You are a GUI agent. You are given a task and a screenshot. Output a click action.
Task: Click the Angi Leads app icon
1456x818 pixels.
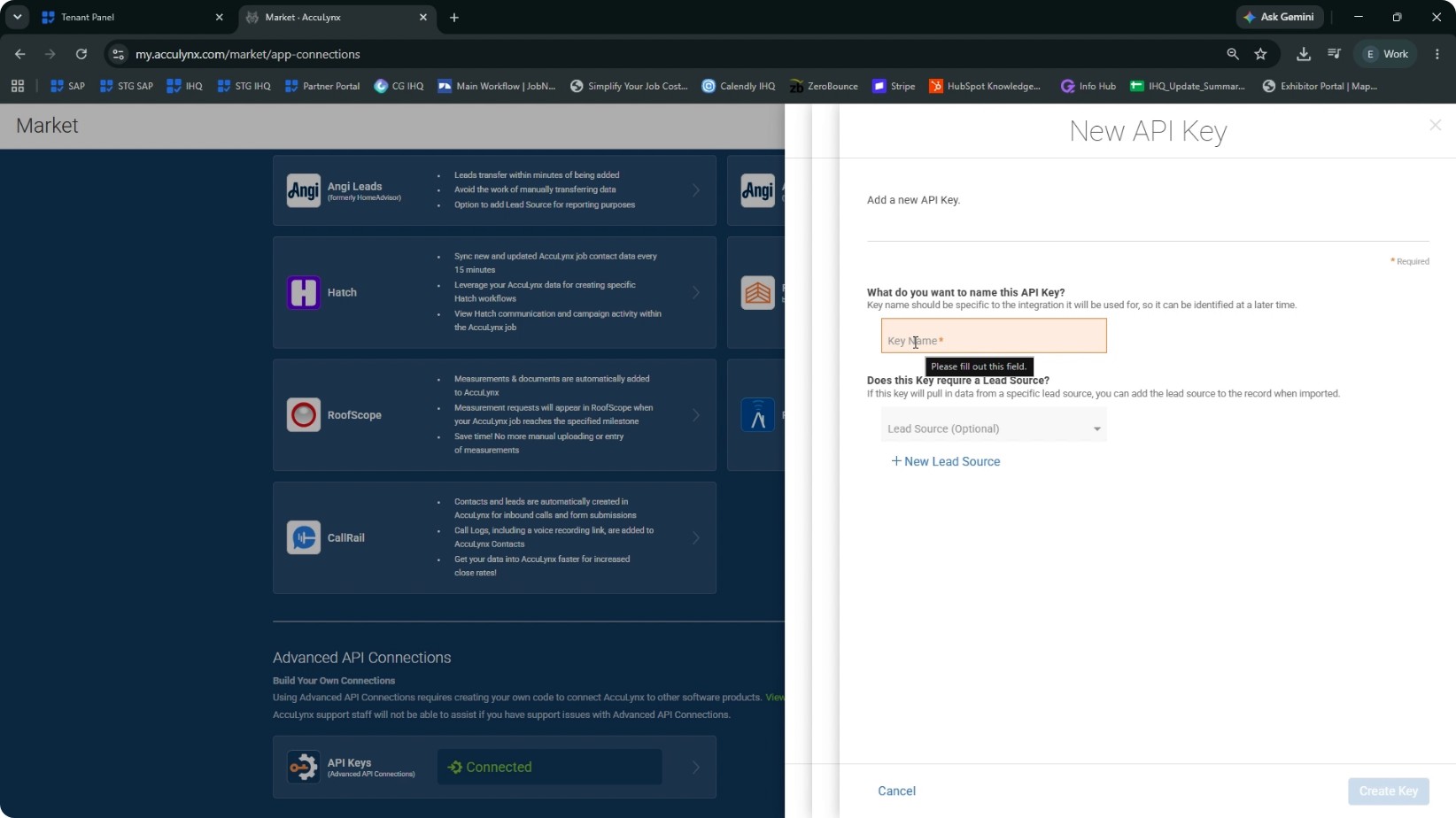(x=303, y=190)
